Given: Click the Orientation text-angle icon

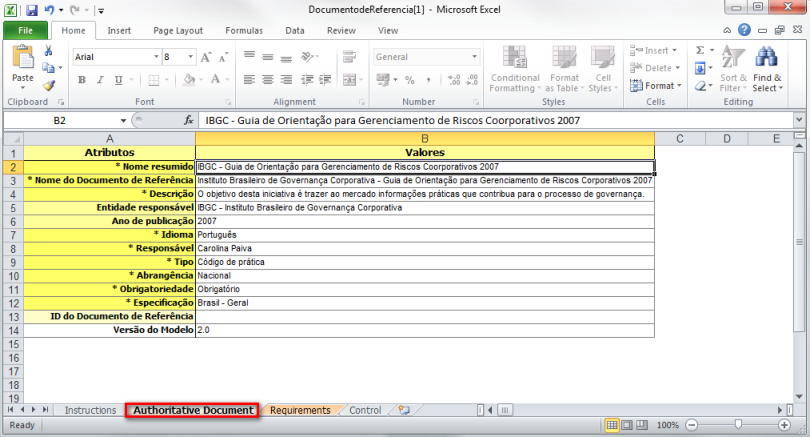Looking at the screenshot, I should pos(308,56).
